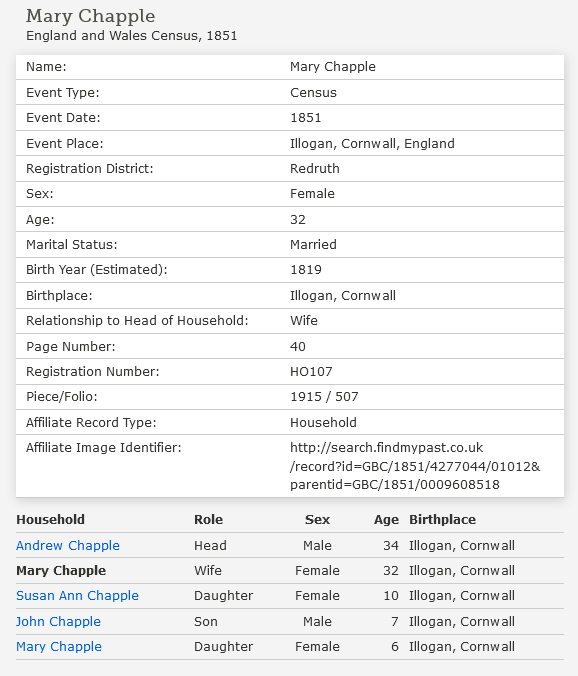Image resolution: width=578 pixels, height=676 pixels.
Task: Click the Registration Number value HO107
Action: (x=311, y=372)
